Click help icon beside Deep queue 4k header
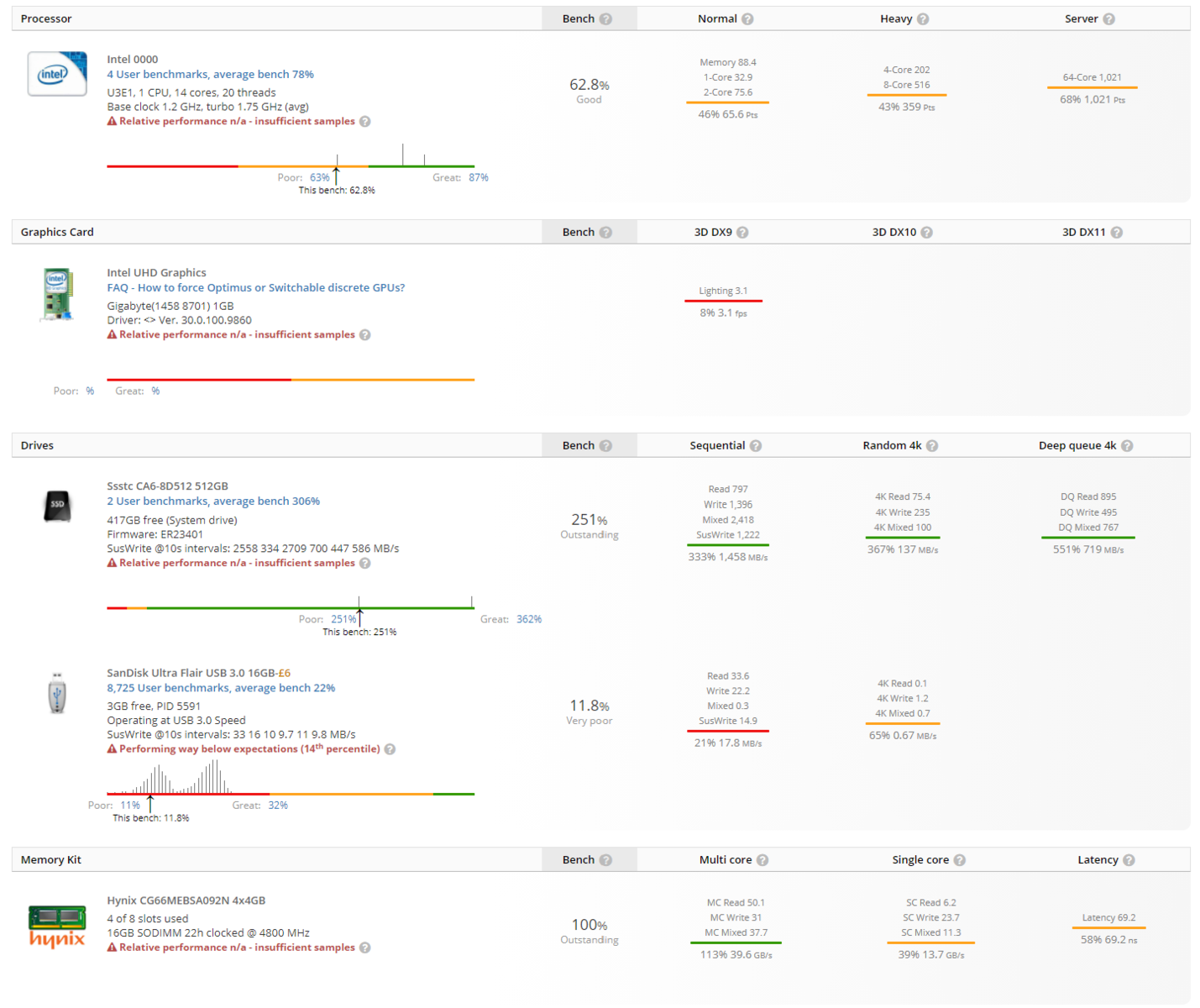 click(1127, 446)
